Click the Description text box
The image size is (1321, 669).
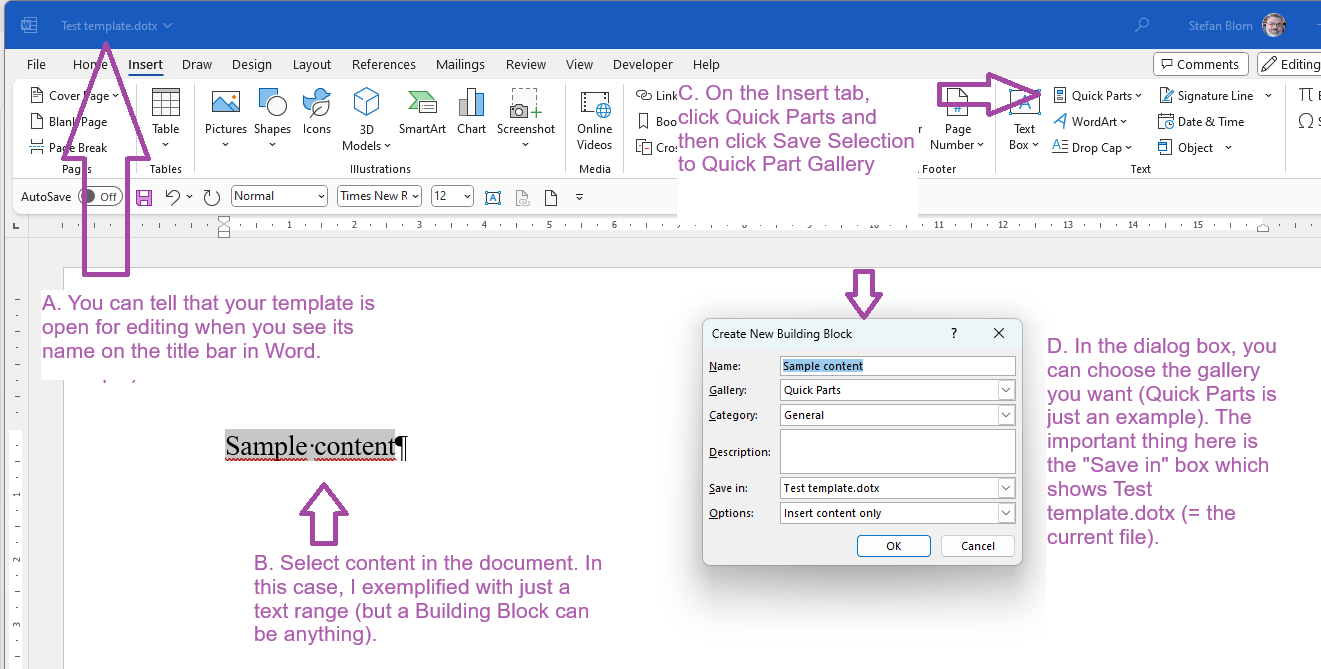click(898, 451)
